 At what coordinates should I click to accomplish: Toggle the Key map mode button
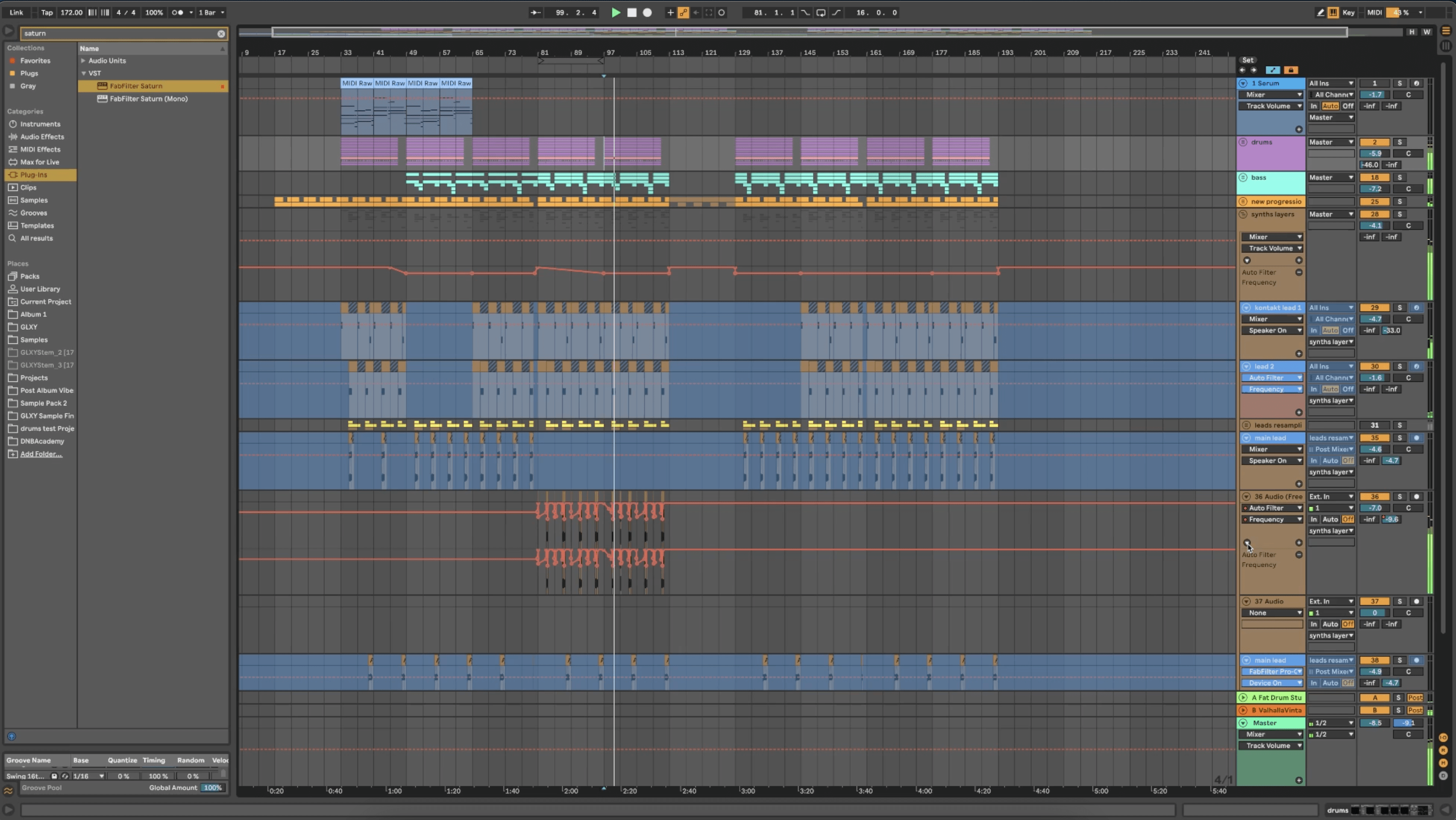click(1348, 12)
